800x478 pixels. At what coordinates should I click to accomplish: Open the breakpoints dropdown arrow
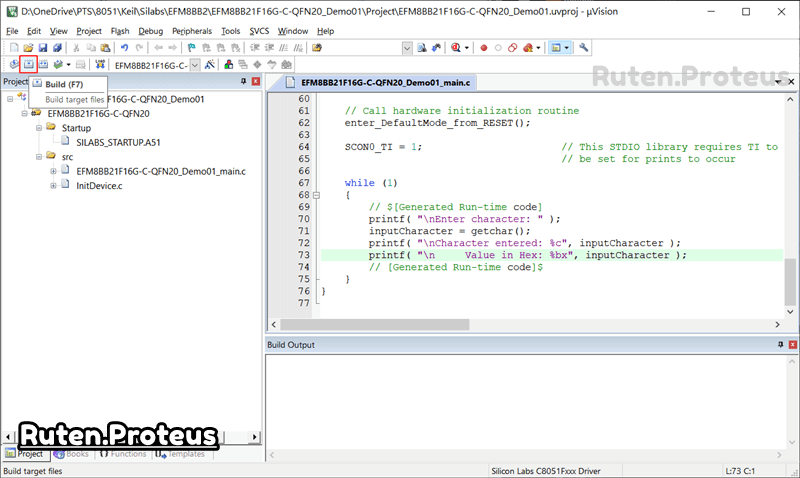tap(538, 48)
